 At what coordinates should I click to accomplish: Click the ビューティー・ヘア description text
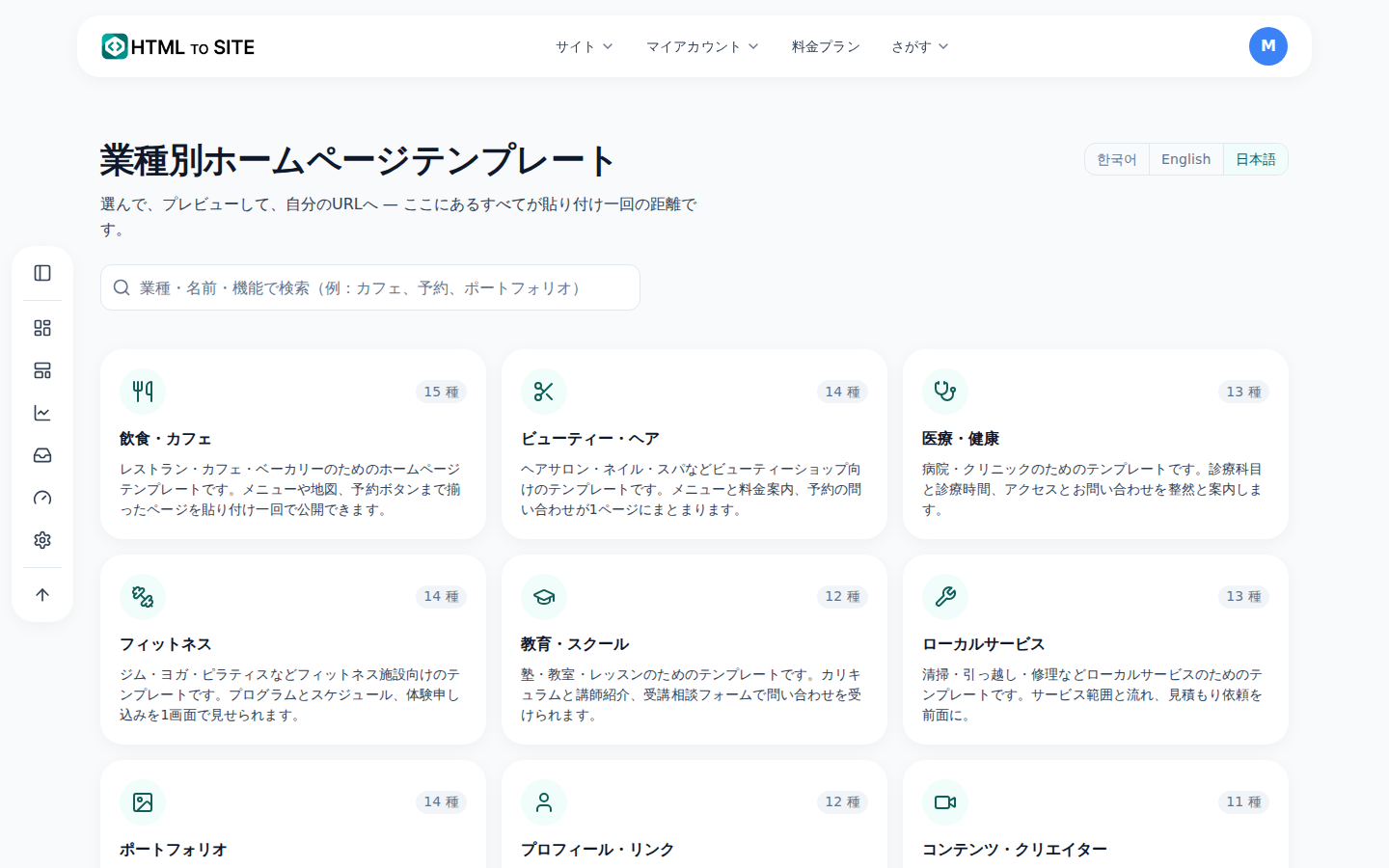(x=693, y=489)
